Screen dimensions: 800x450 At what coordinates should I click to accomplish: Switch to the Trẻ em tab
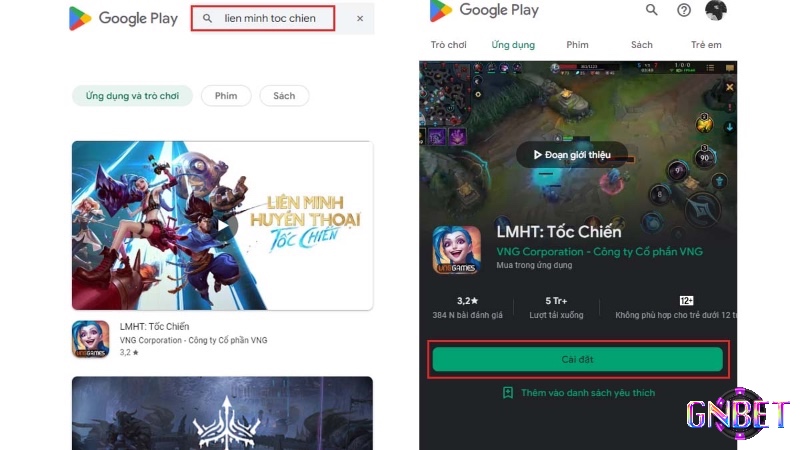706,45
